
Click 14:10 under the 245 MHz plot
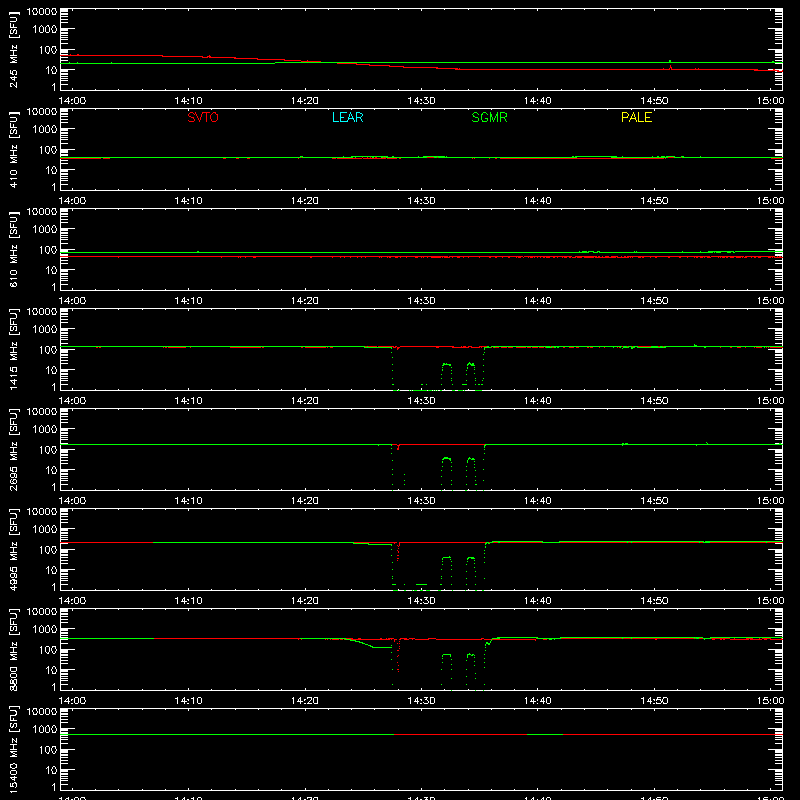click(x=188, y=101)
